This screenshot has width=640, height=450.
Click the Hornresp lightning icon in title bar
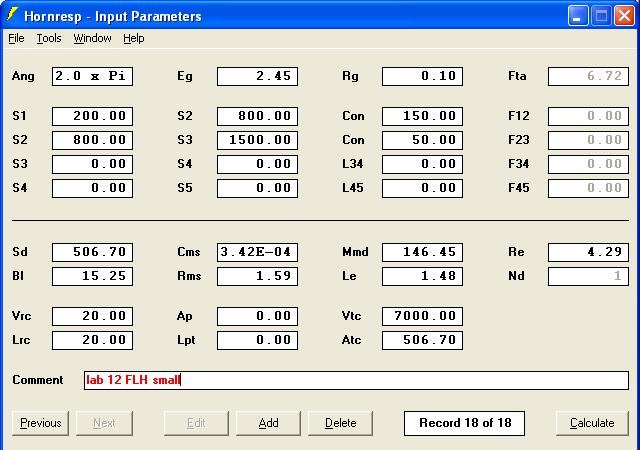click(x=12, y=15)
